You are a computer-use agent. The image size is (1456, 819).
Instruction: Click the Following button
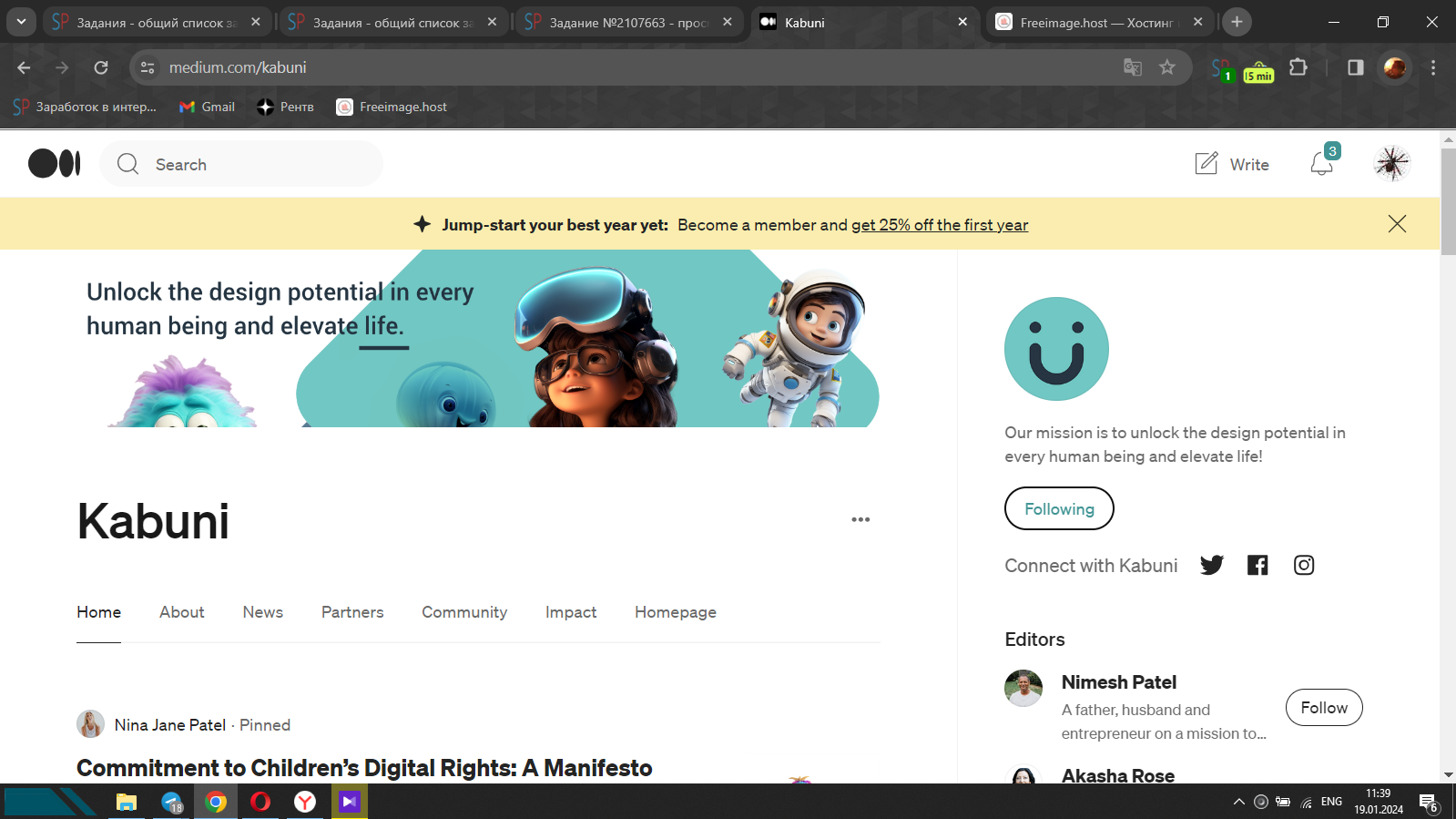coord(1059,508)
